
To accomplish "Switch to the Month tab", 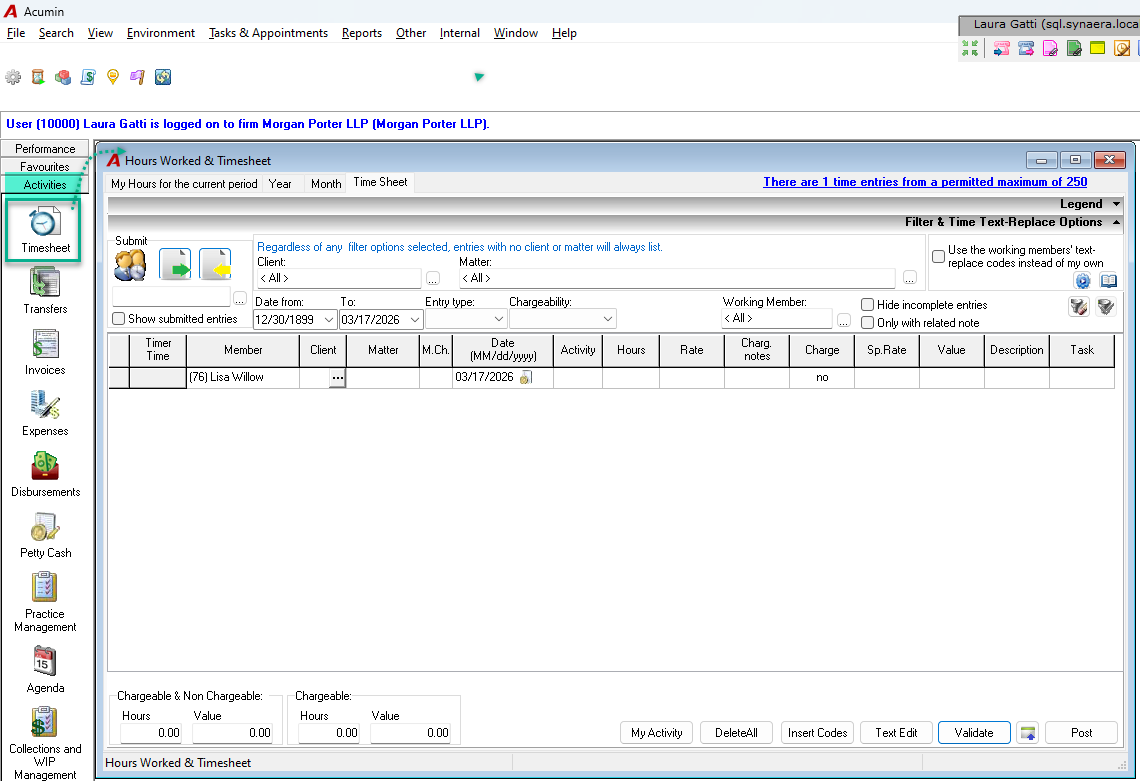I will [326, 184].
